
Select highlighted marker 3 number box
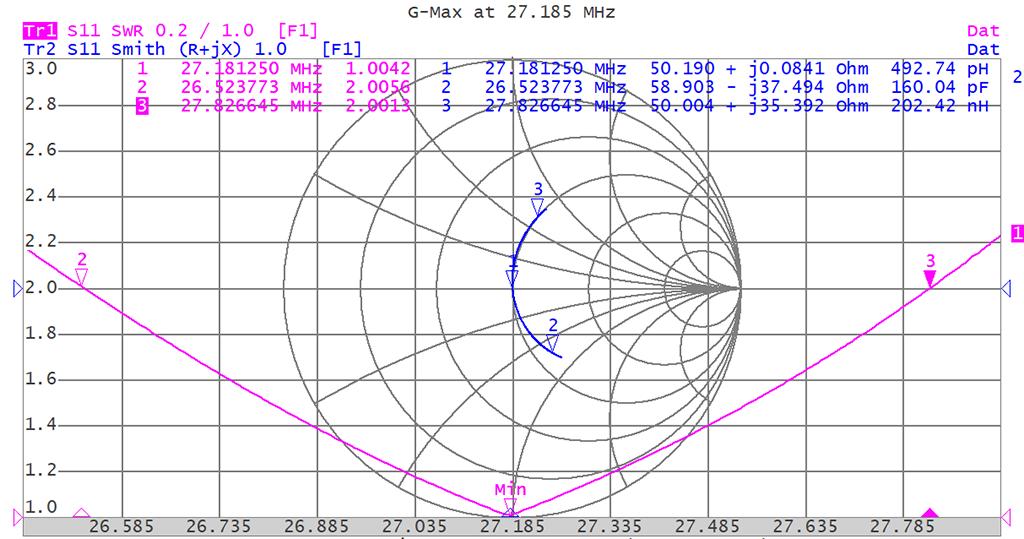pyautogui.click(x=142, y=106)
